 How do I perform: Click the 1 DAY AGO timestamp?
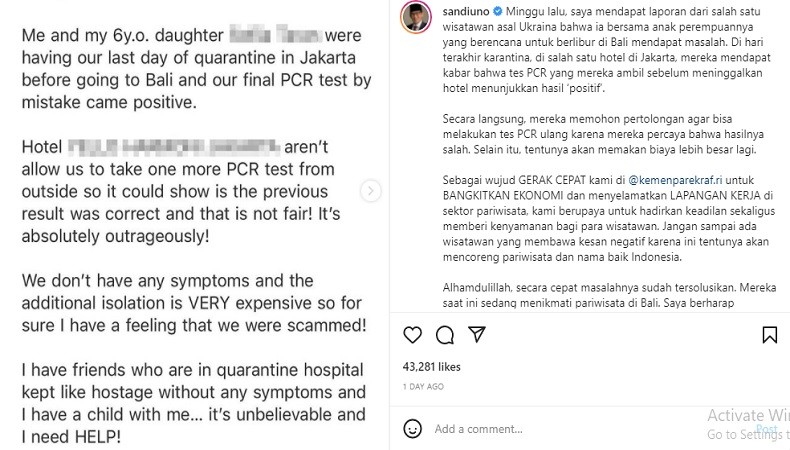coord(424,386)
